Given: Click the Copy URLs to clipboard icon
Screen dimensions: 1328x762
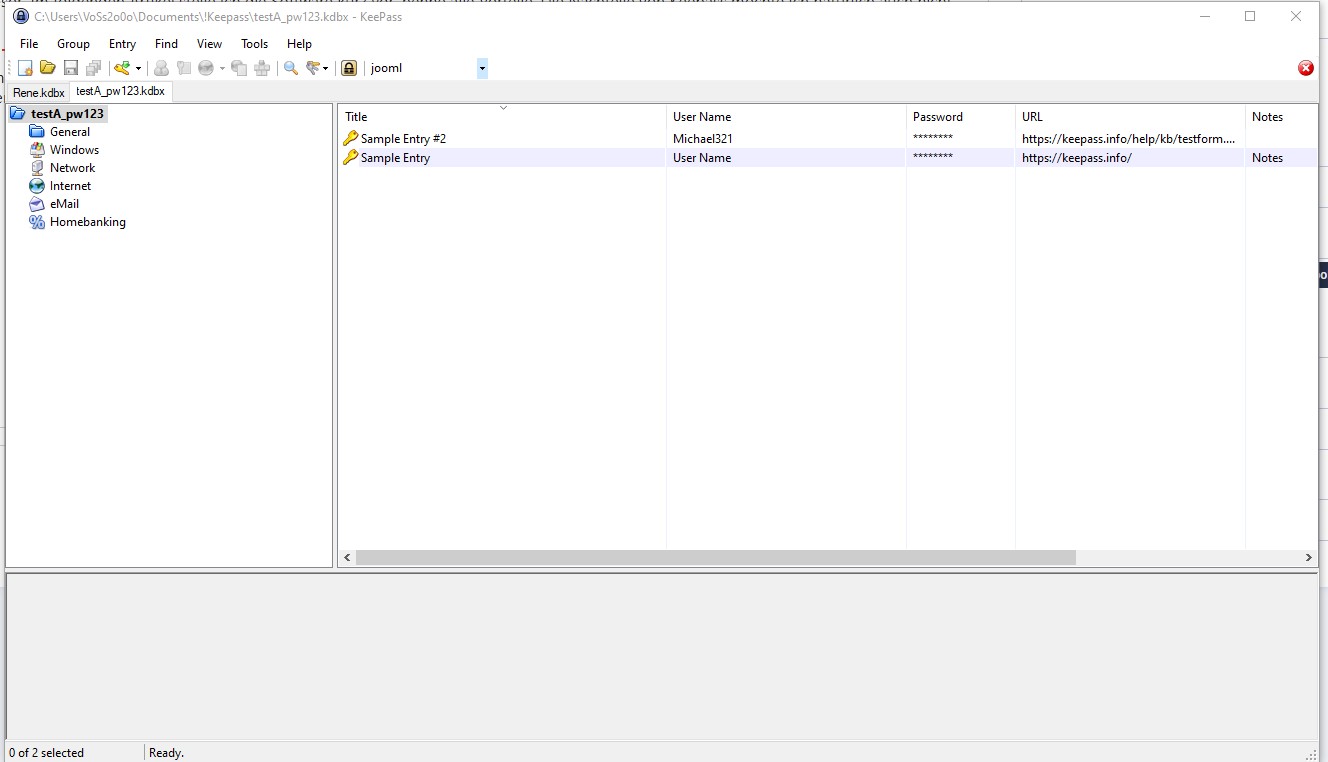Looking at the screenshot, I should tap(239, 68).
